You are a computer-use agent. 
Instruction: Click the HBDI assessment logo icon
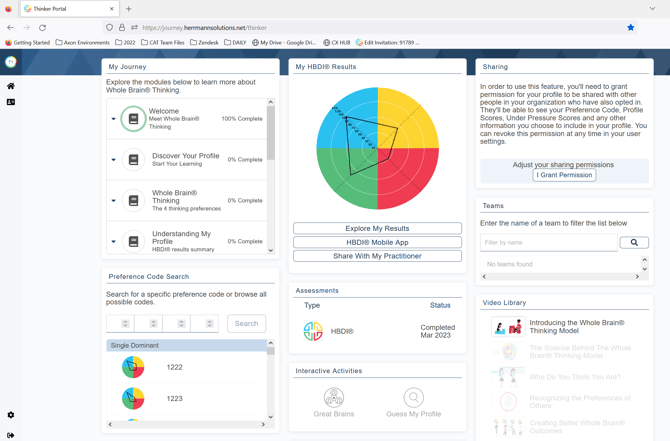pyautogui.click(x=313, y=331)
